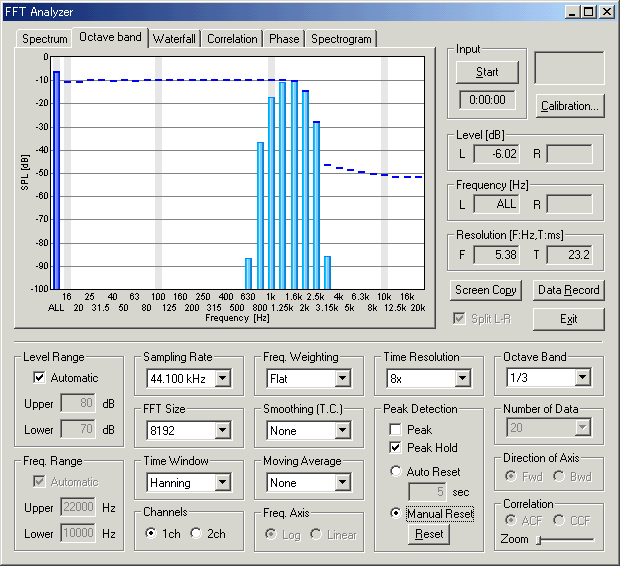Click the Level L value field
The height and width of the screenshot is (566, 620).
pyautogui.click(x=497, y=153)
